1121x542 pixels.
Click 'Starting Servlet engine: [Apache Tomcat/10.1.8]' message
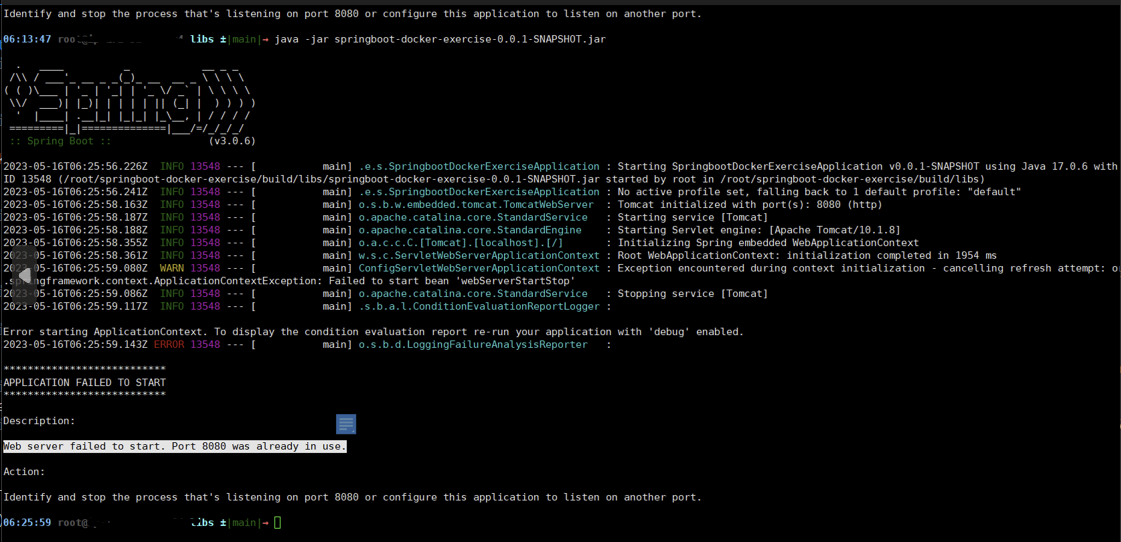click(x=759, y=230)
